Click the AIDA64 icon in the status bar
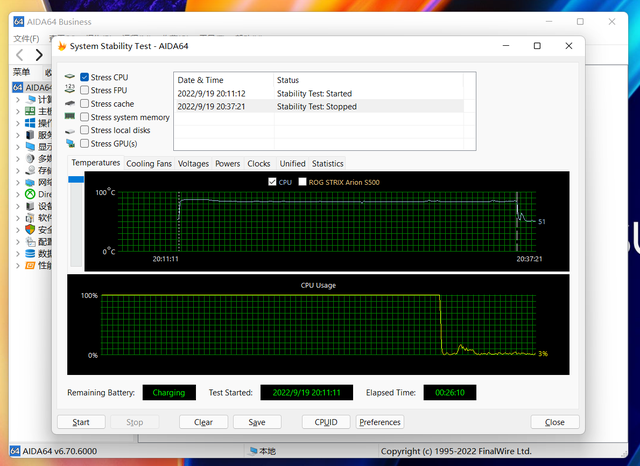 click(15, 451)
